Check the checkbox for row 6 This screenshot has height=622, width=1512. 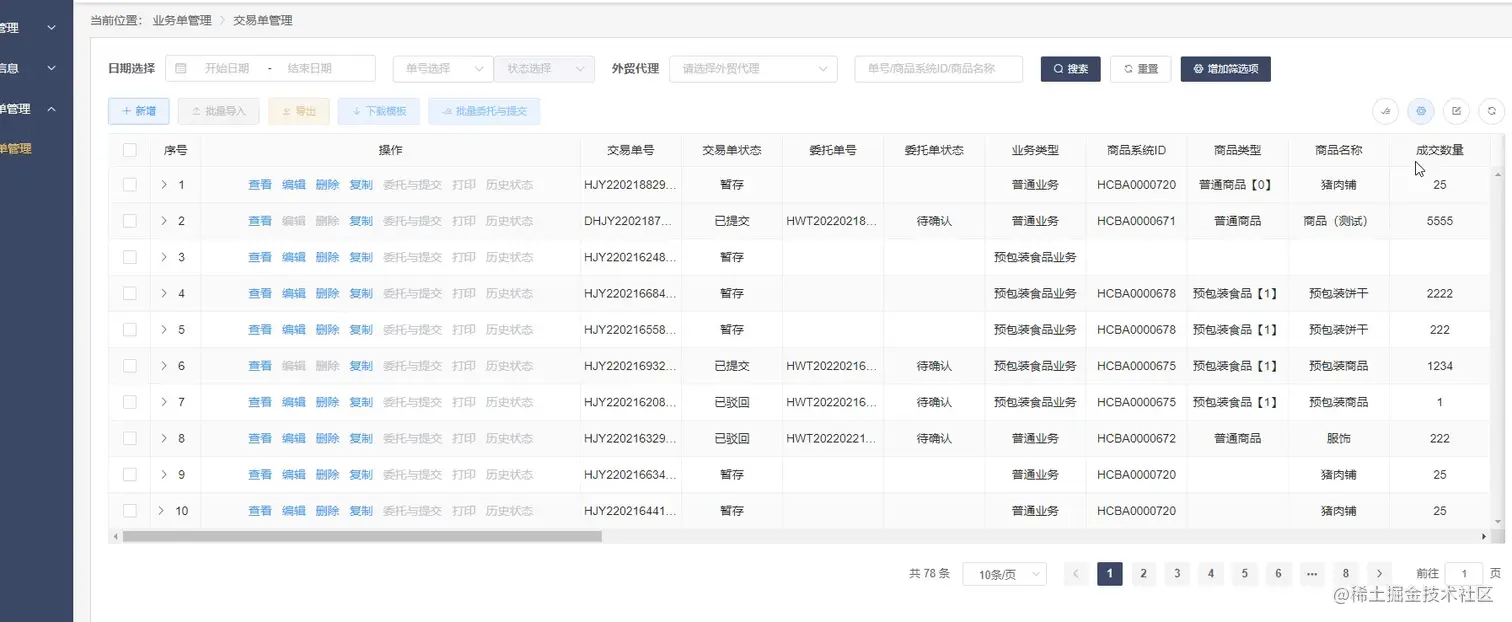130,366
